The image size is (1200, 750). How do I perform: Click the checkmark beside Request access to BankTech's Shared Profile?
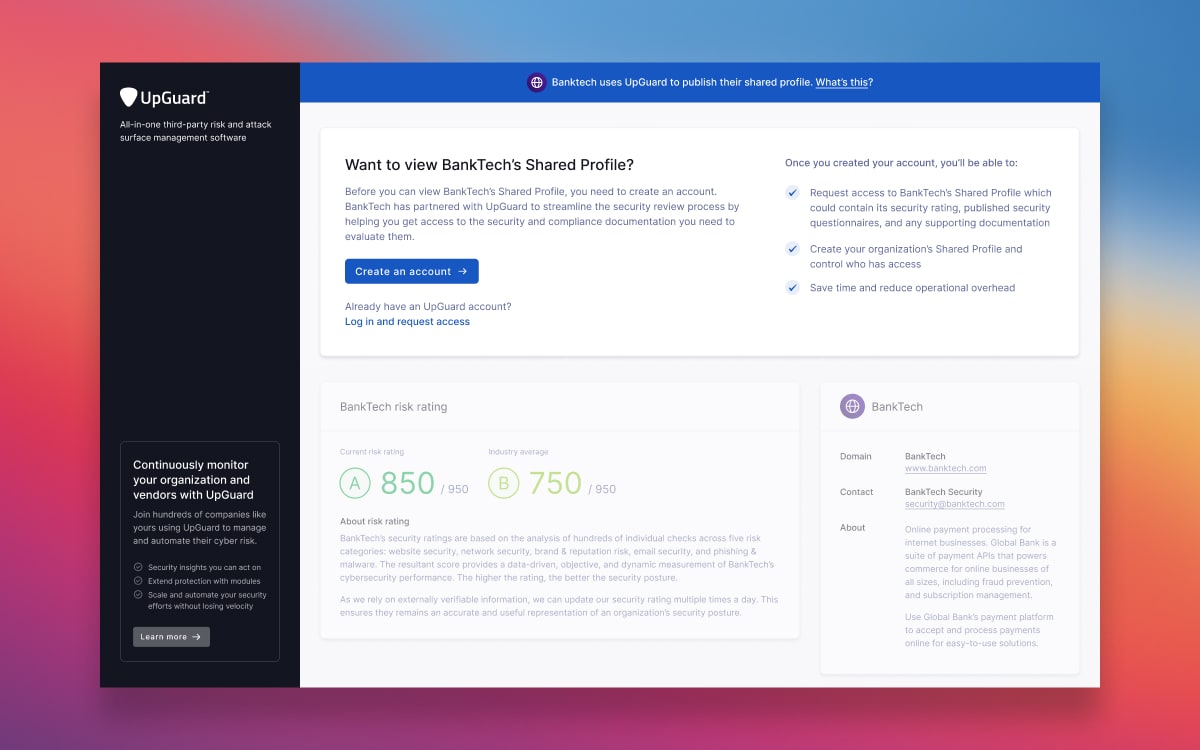click(793, 193)
